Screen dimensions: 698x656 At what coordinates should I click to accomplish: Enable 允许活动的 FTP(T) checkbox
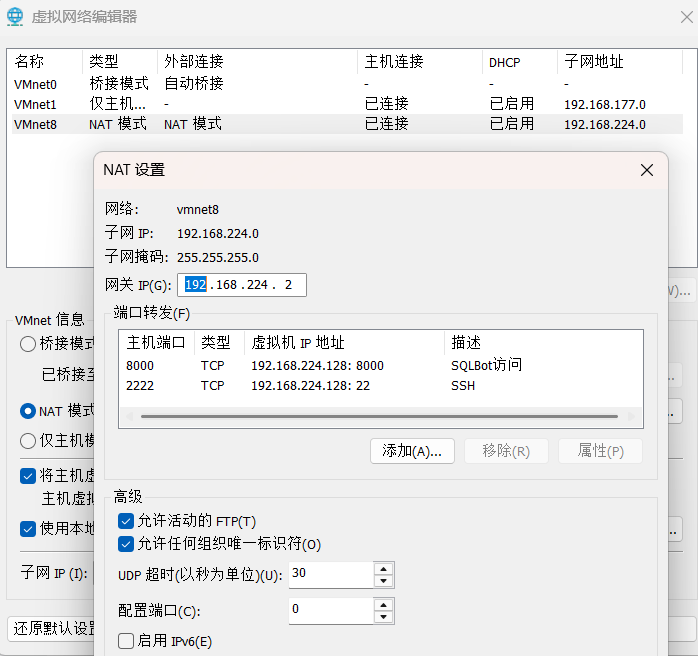tap(126, 521)
